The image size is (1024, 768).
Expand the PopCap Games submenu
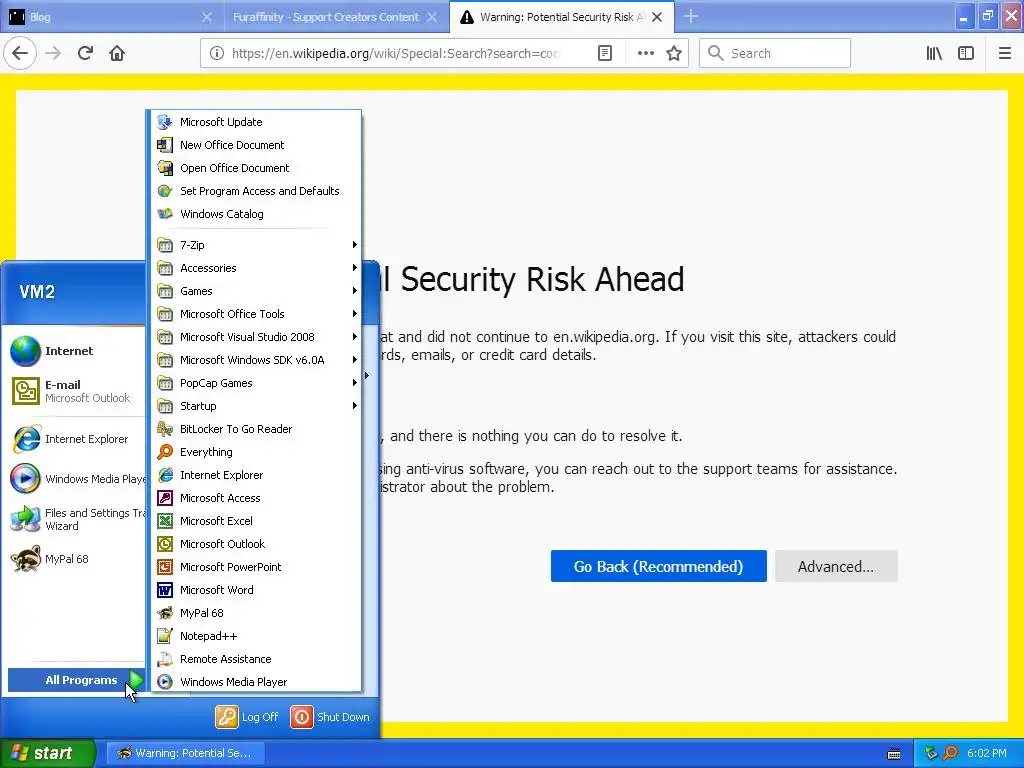256,383
